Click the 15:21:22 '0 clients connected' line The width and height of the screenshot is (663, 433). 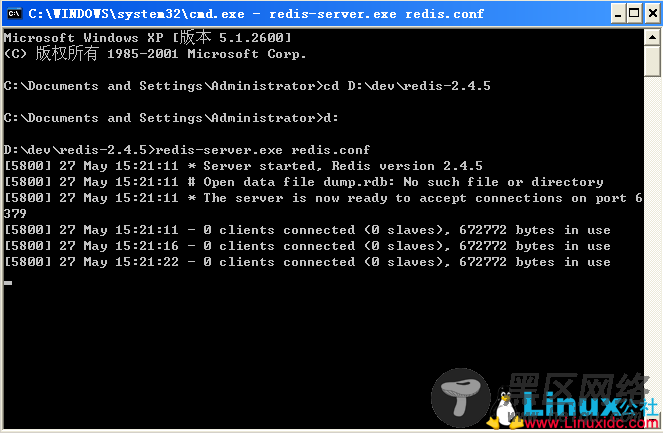pyautogui.click(x=307, y=262)
